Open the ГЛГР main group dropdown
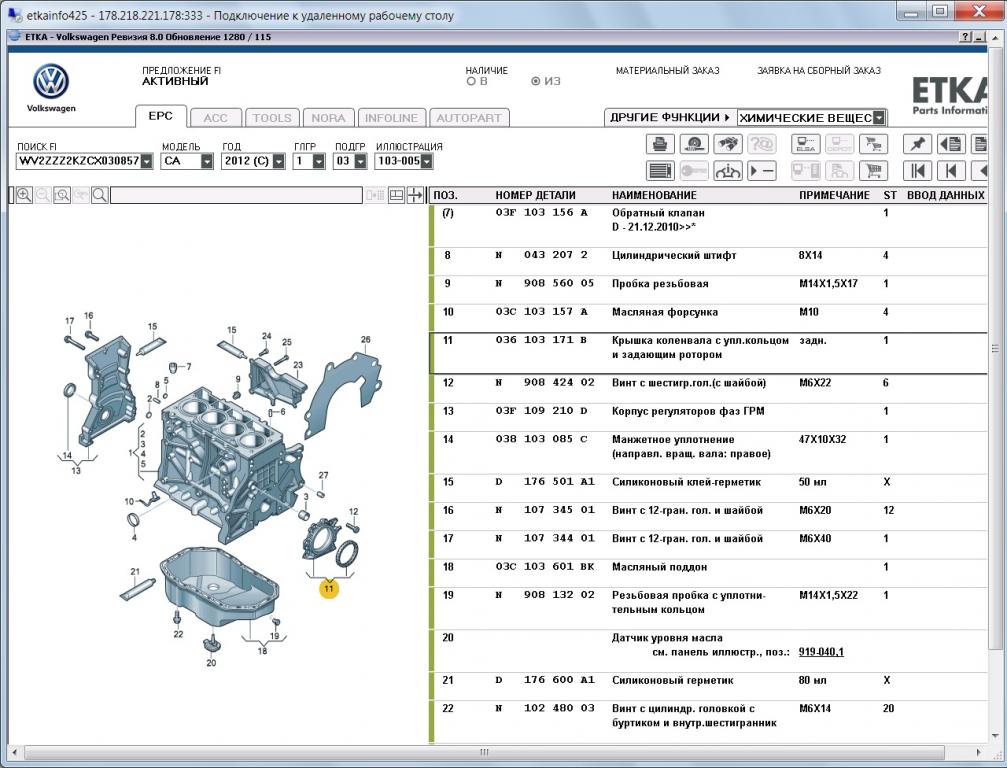The image size is (1007, 768). click(319, 161)
